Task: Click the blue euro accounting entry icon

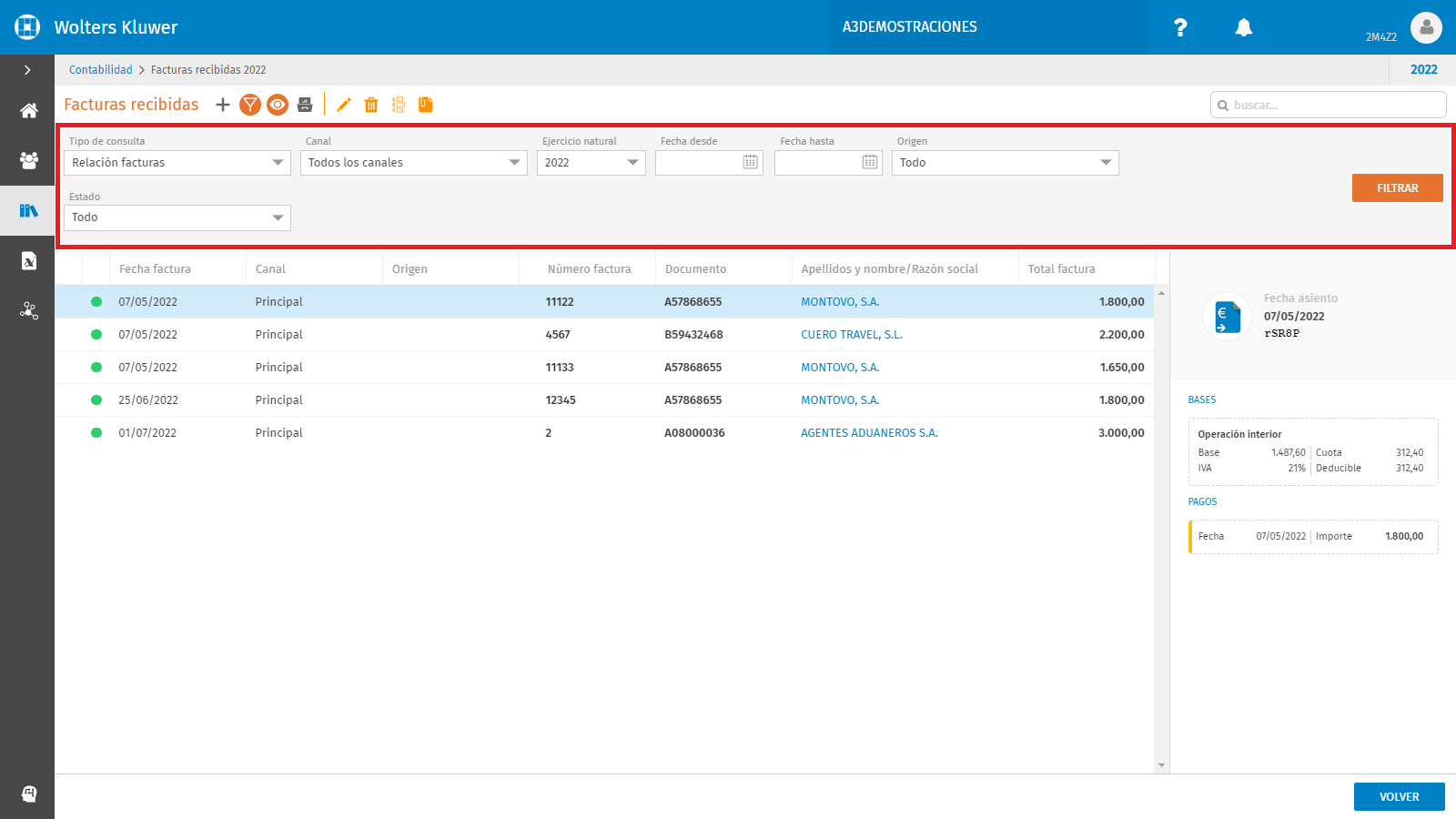Action: [x=1227, y=317]
